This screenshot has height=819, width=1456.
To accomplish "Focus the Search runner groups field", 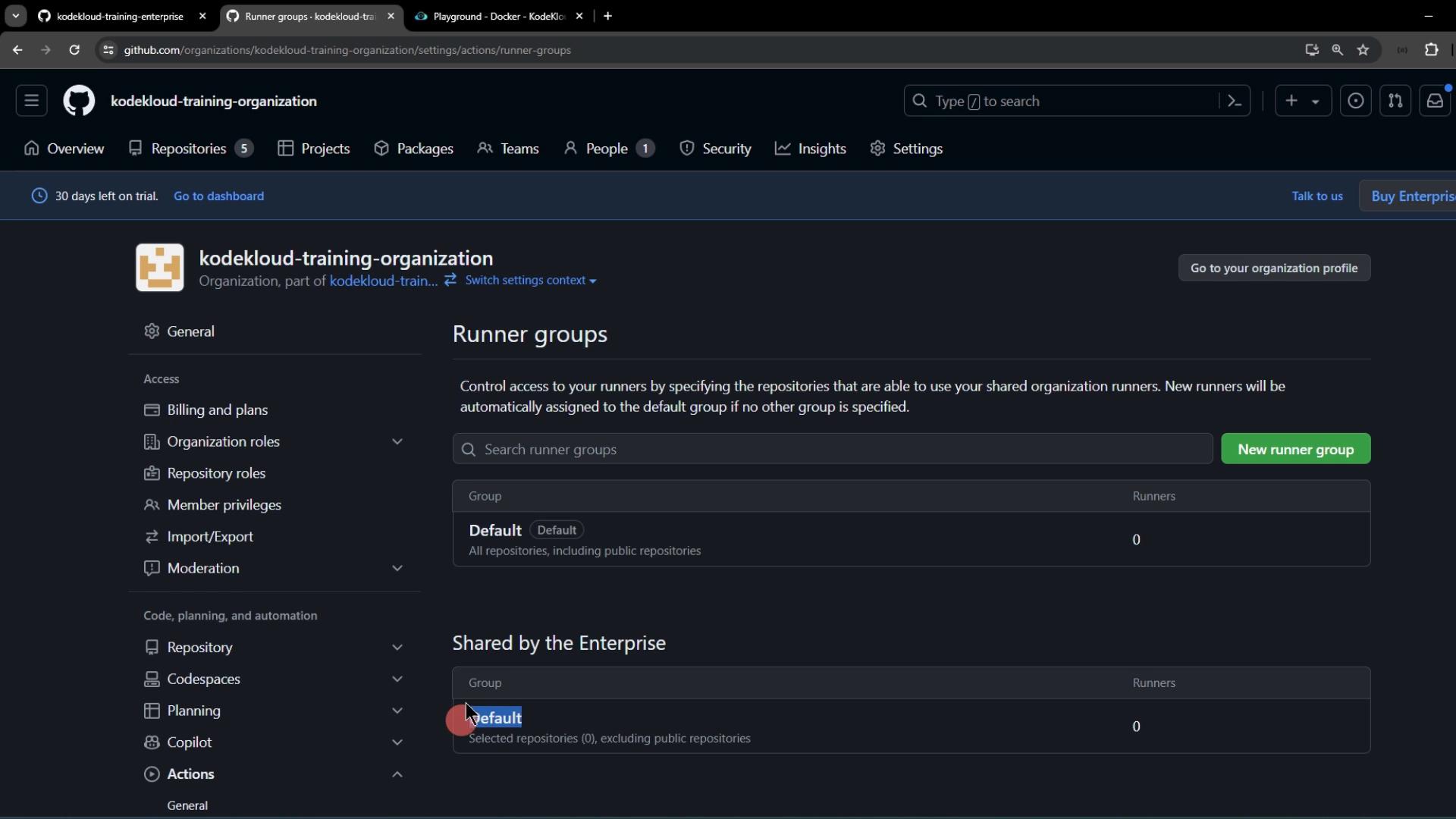I will click(x=832, y=449).
